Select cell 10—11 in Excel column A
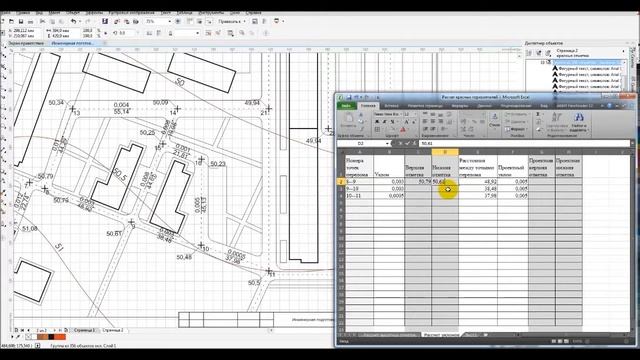Image resolution: width=640 pixels, height=360 pixels. point(359,196)
